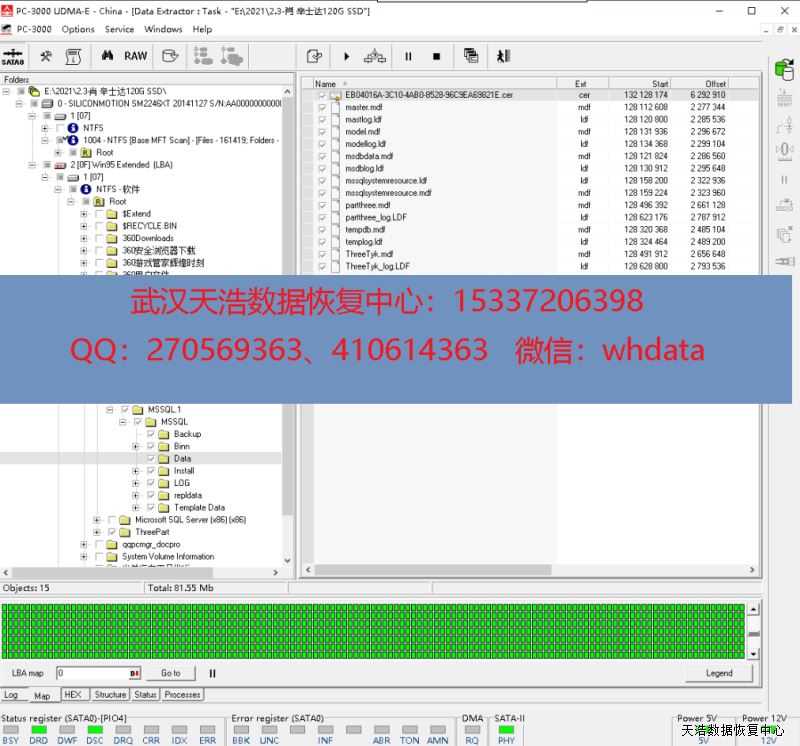Toggle checkbox for the Data folder
The width and height of the screenshot is (800, 746).
point(151,459)
